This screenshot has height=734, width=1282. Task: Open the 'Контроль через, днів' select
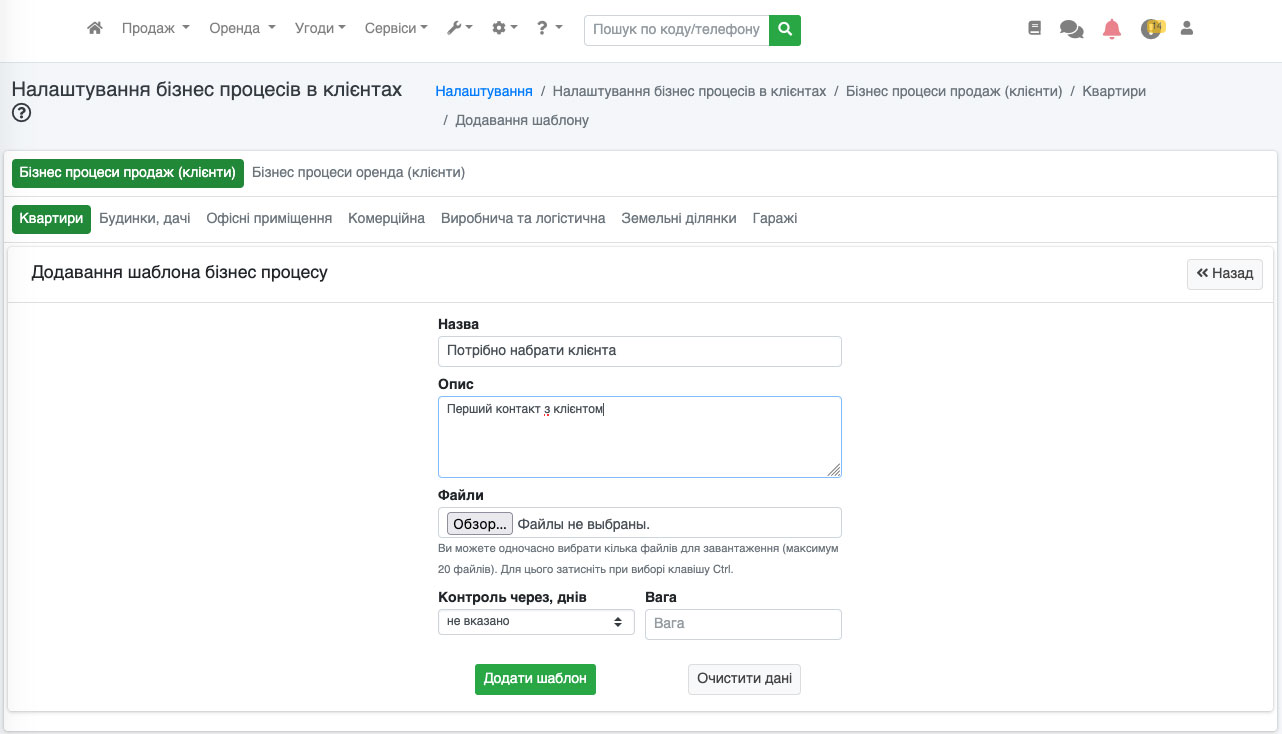(536, 622)
